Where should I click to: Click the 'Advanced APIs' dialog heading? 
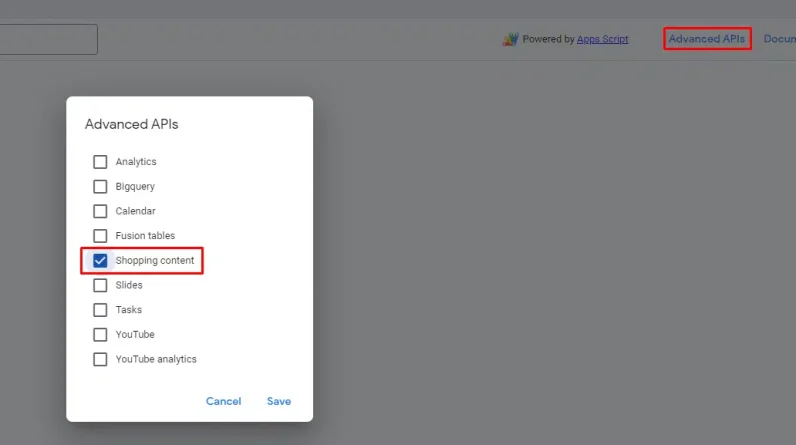[x=131, y=125]
